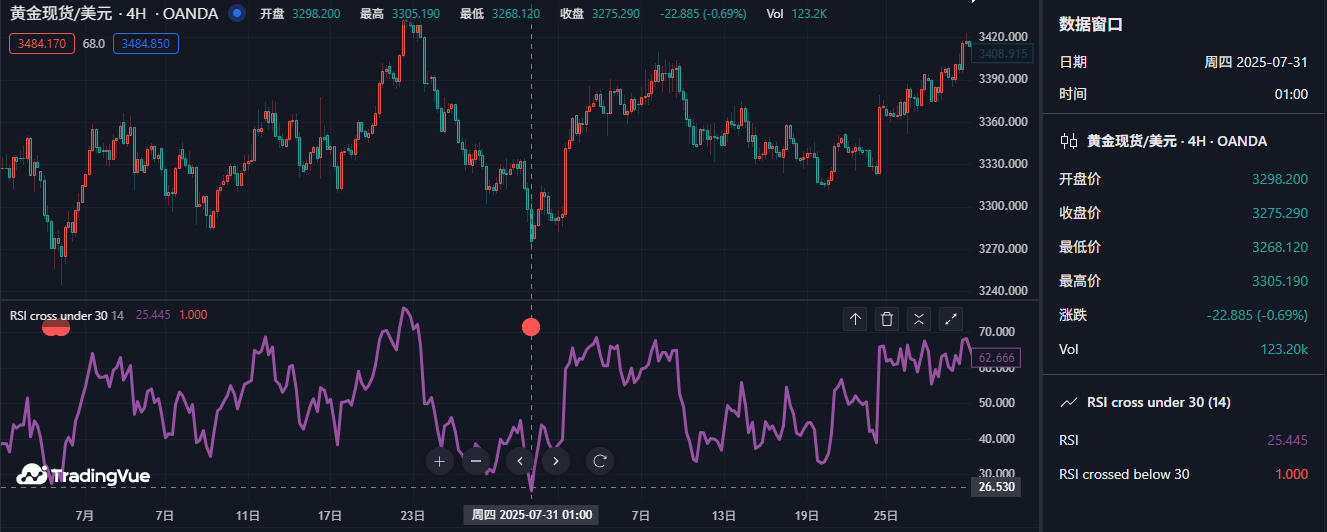
Task: Click the zoom out minus button
Action: coord(476,461)
